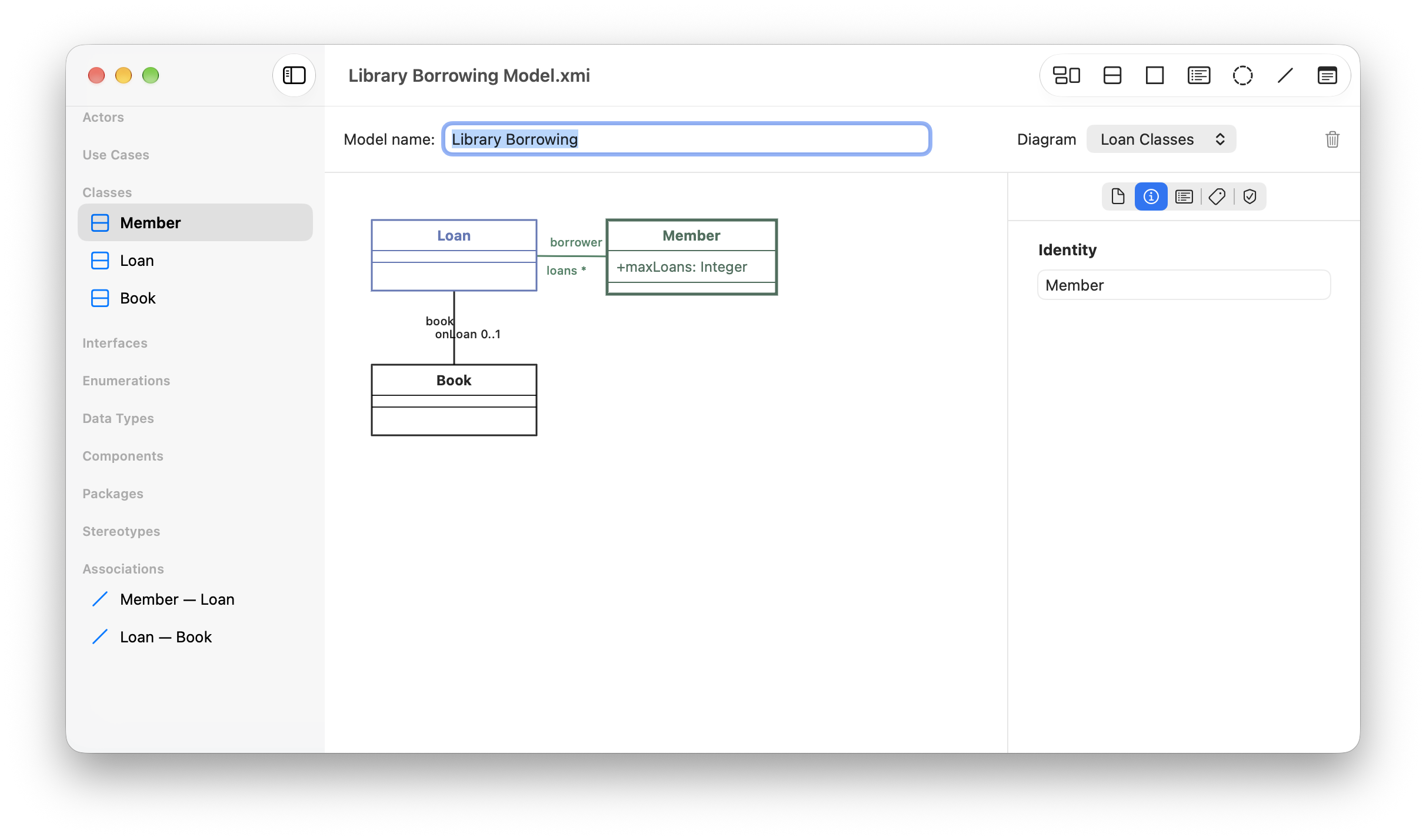
Task: Click the Packages sidebar section header
Action: click(x=113, y=494)
